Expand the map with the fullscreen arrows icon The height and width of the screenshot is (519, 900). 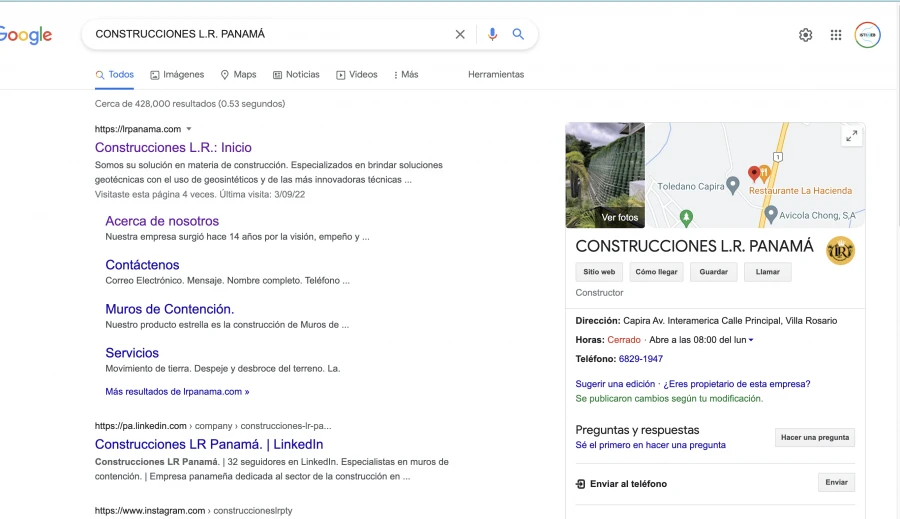pyautogui.click(x=851, y=136)
